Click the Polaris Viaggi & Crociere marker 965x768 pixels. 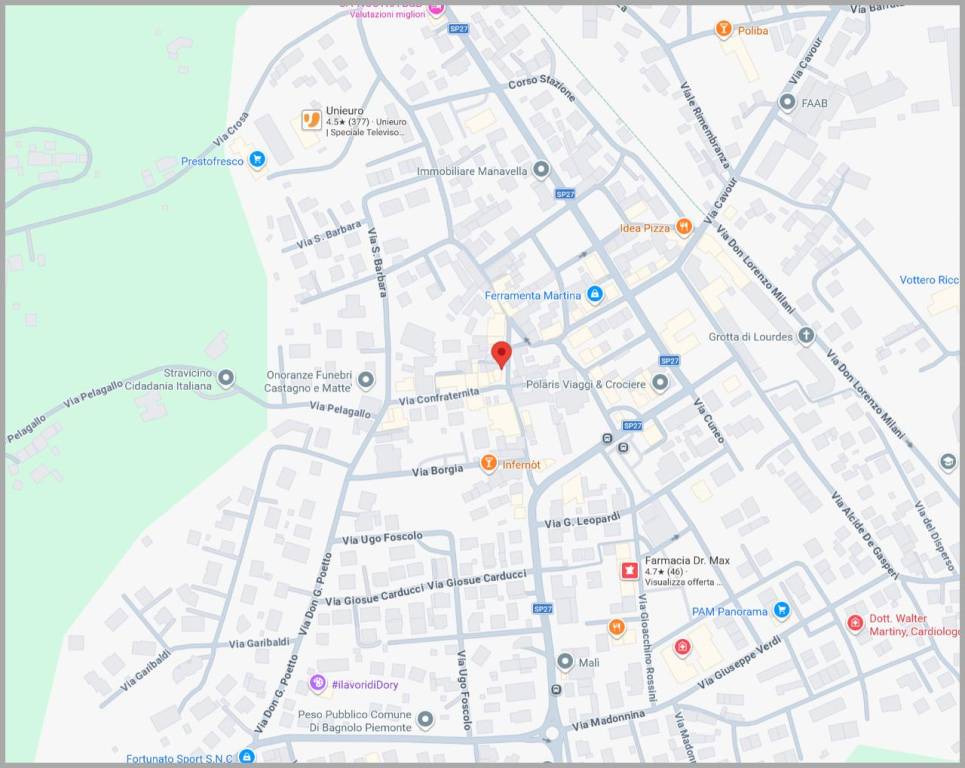[660, 383]
